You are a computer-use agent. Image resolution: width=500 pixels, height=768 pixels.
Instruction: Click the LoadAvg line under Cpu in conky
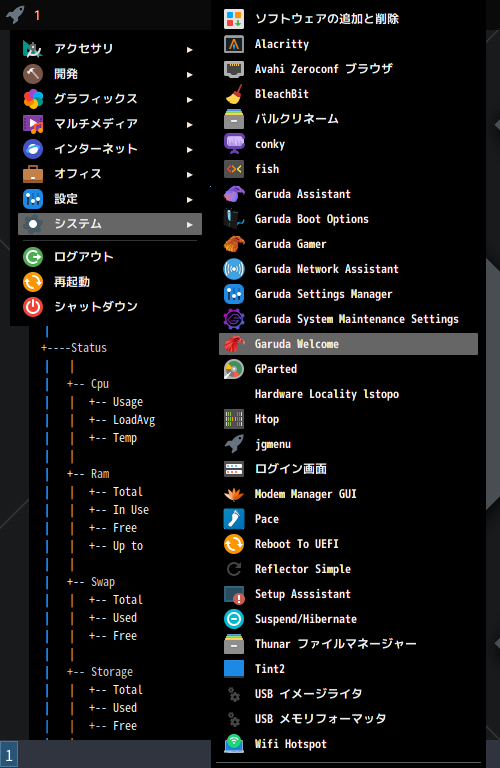point(134,420)
